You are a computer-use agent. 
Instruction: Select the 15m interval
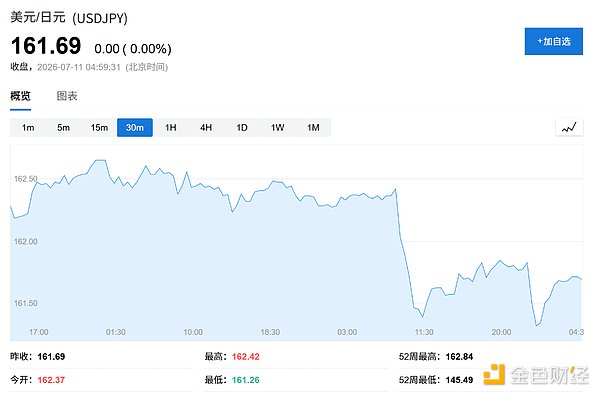tap(99, 127)
